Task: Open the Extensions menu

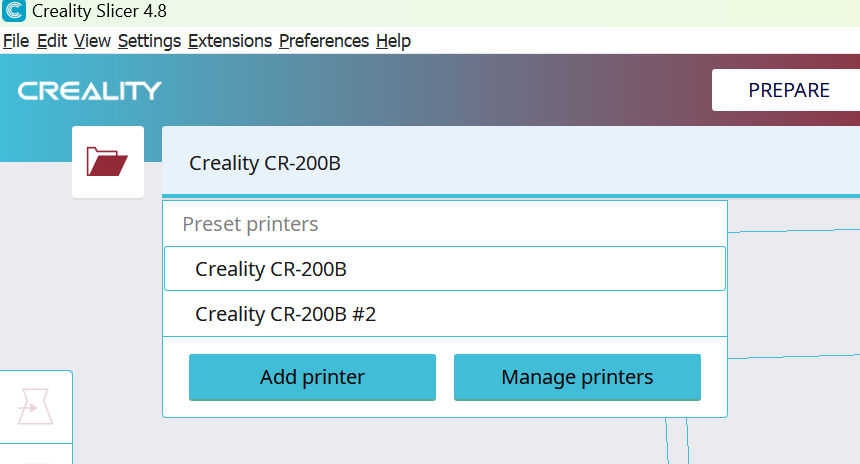Action: pos(230,41)
